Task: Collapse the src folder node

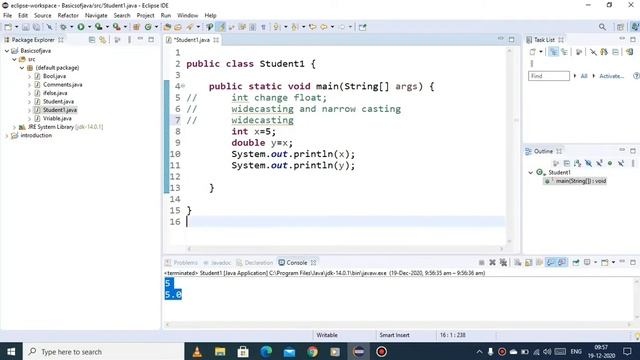Action: (14, 59)
